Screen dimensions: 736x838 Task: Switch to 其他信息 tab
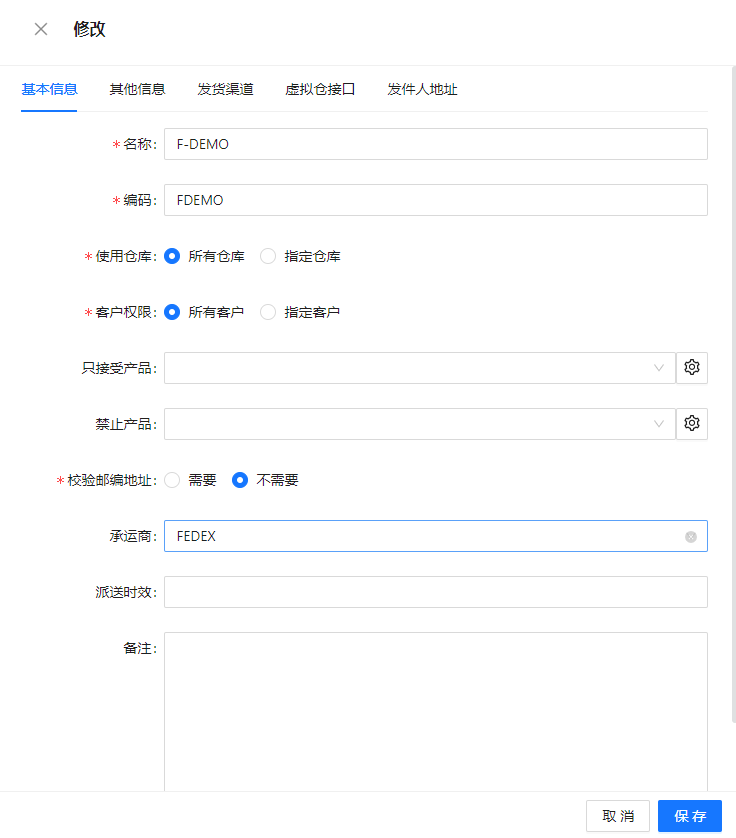tap(137, 89)
